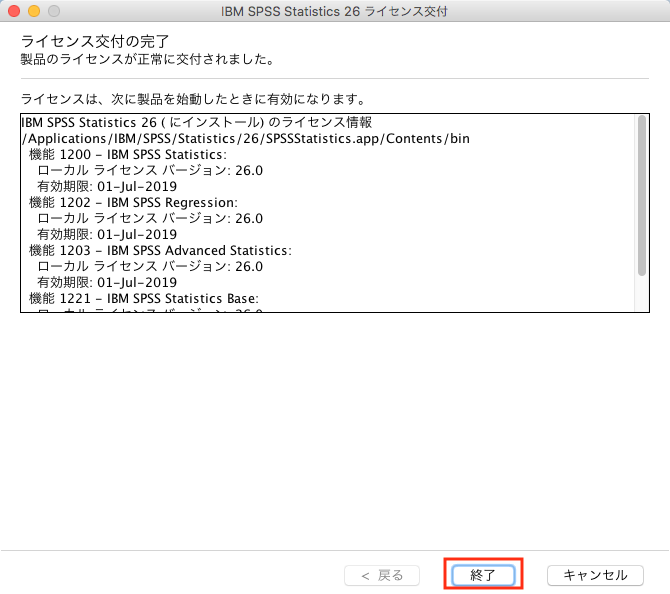This screenshot has height=594, width=670.
Task: Click the 機能 1203 – IBM SPSS Advanced Statistics line
Action: pyautogui.click(x=160, y=250)
